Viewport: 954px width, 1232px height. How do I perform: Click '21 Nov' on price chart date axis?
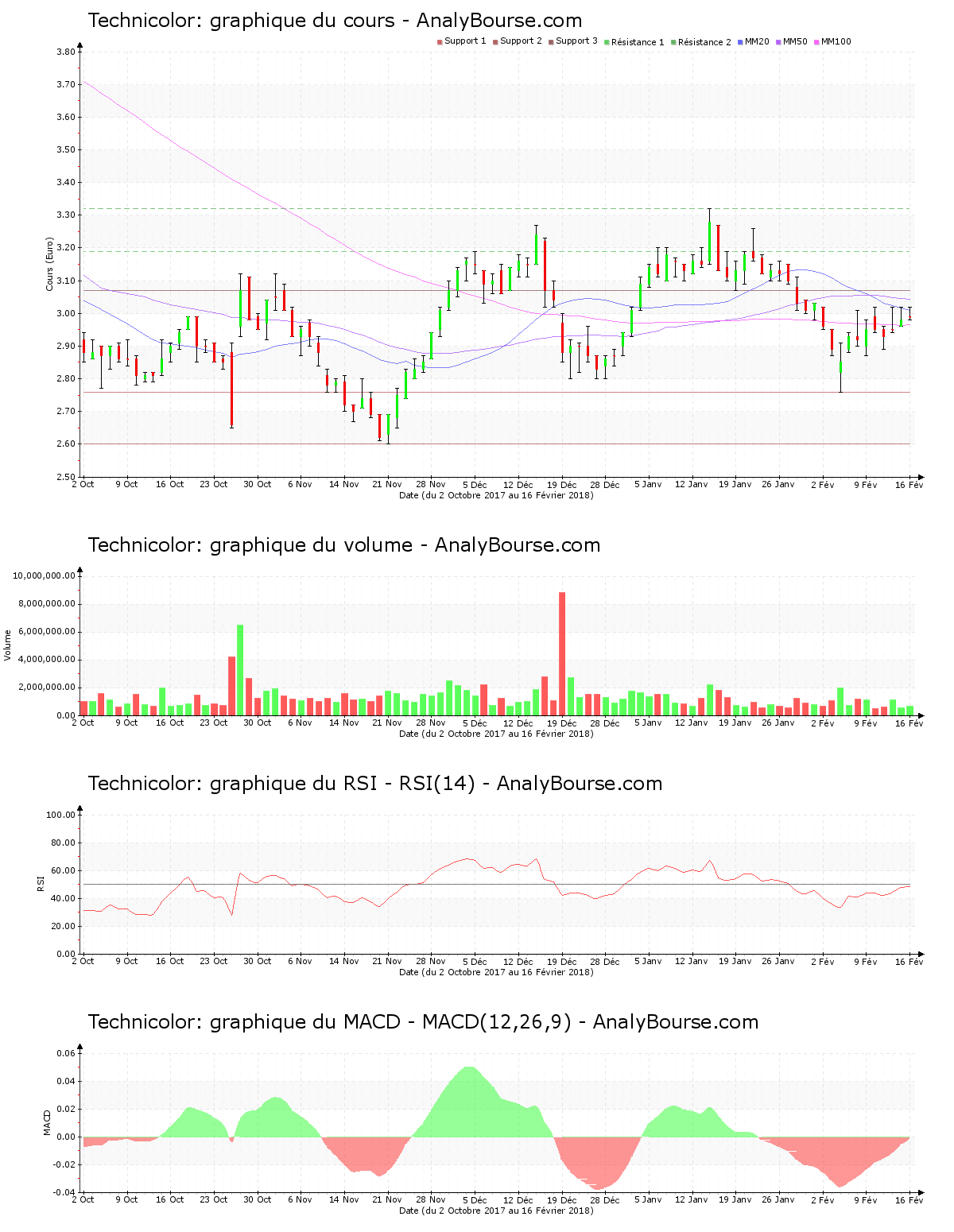(x=387, y=484)
